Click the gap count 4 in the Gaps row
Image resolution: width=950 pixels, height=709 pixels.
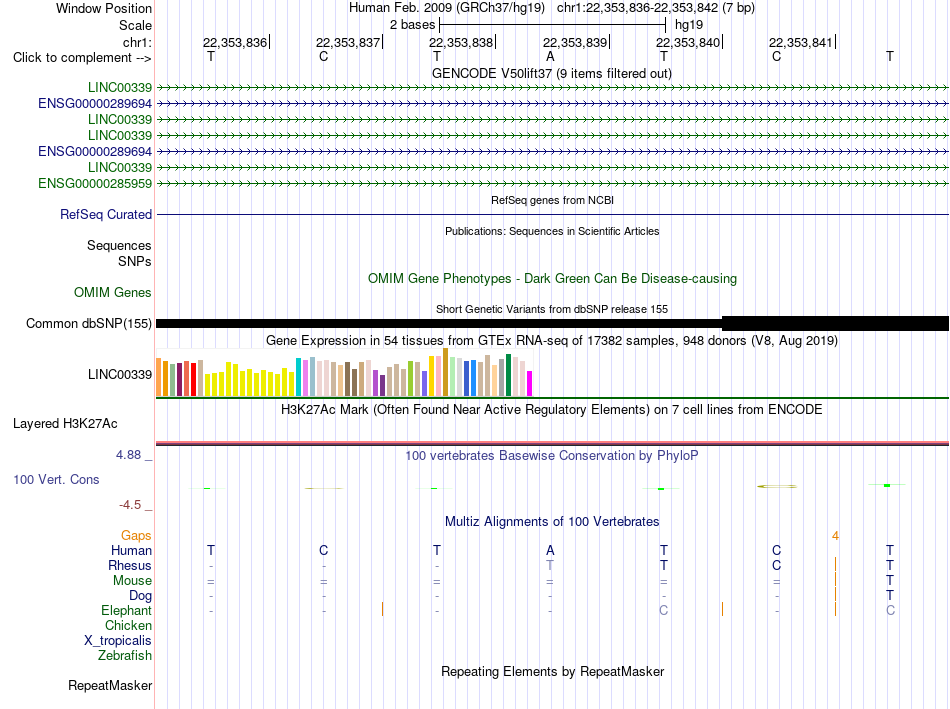pos(835,536)
